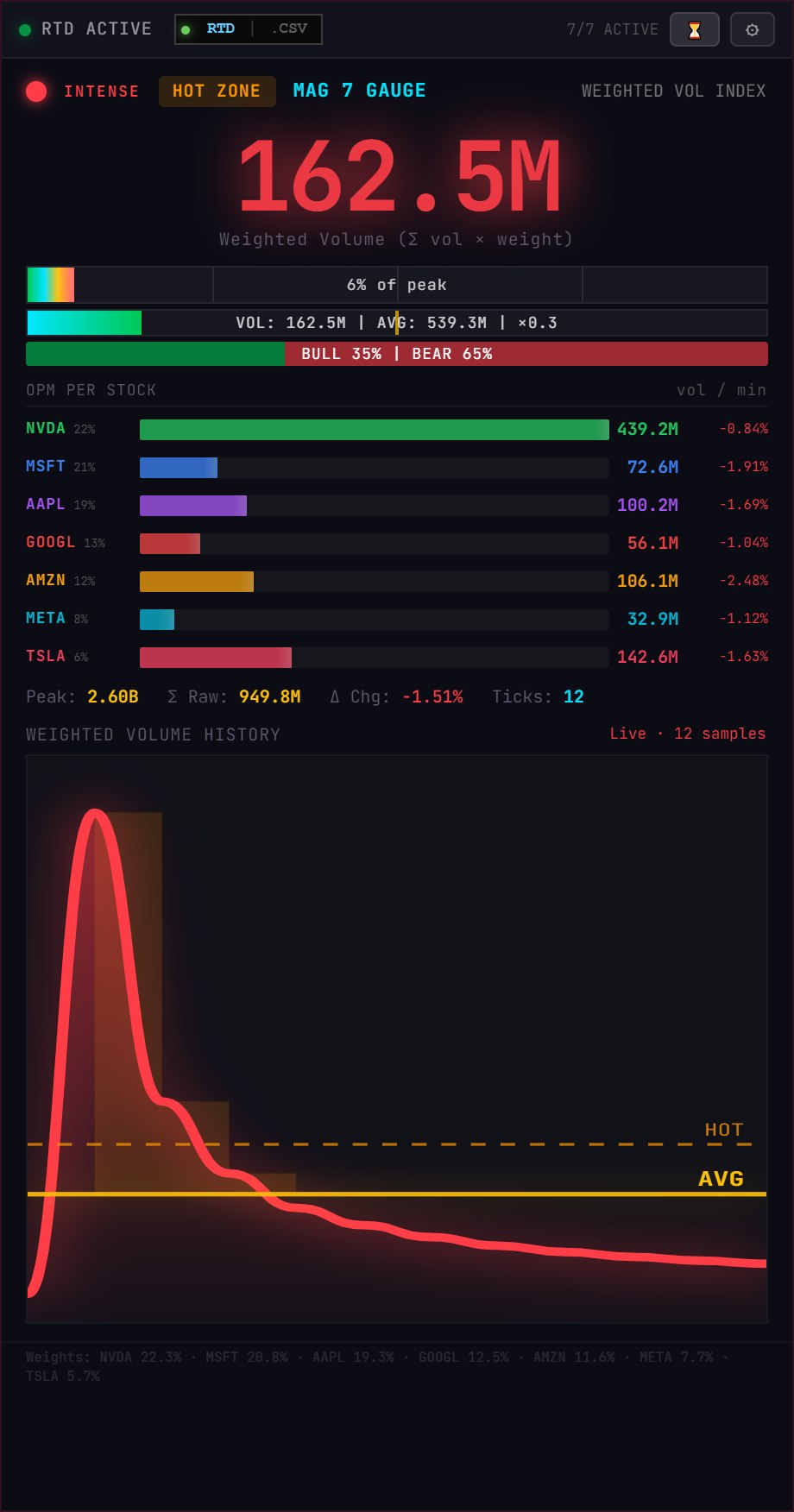Click the VOL versus AVG progress bar

tap(397, 323)
